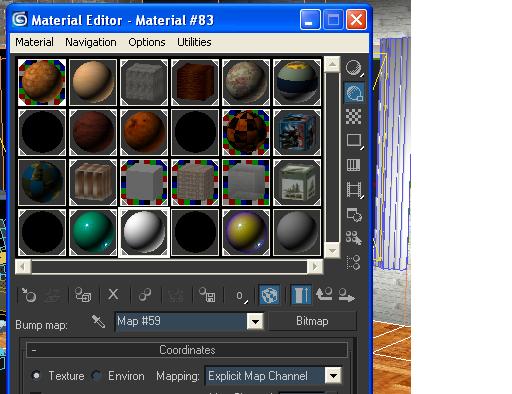This screenshot has height=394, width=512.
Task: Select the white sphere sample slot
Action: (x=144, y=232)
